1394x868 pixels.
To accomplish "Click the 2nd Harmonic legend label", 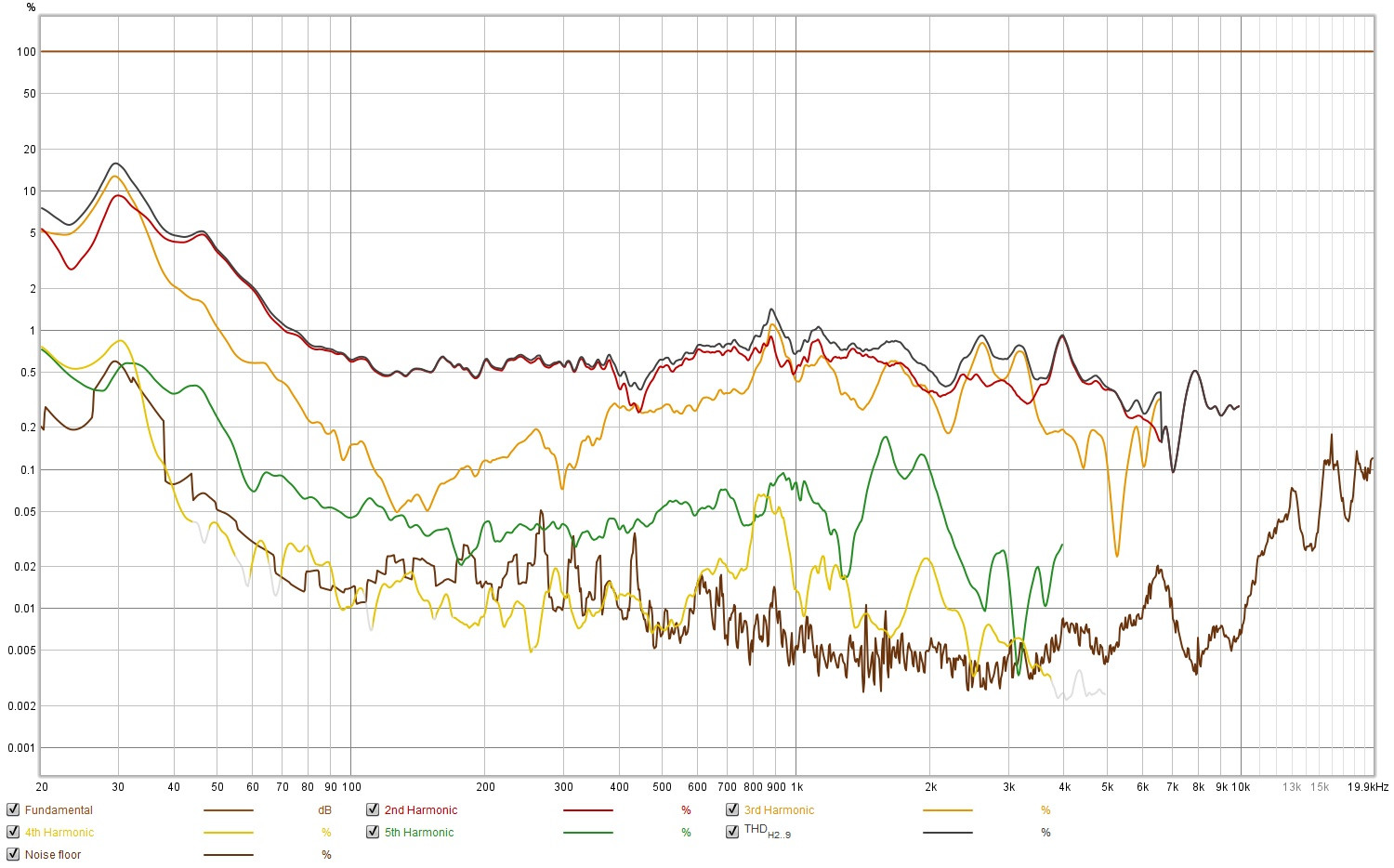I will (x=421, y=810).
